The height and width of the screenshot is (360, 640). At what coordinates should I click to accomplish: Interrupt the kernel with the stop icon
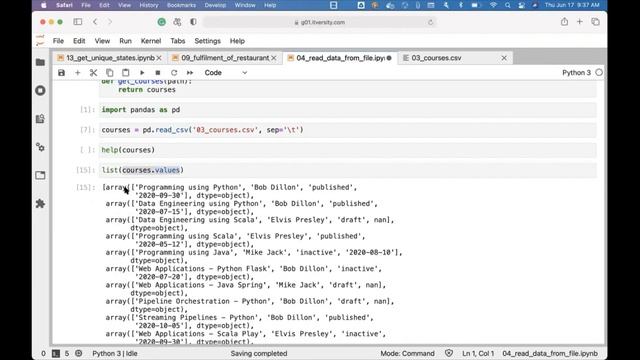(x=158, y=73)
